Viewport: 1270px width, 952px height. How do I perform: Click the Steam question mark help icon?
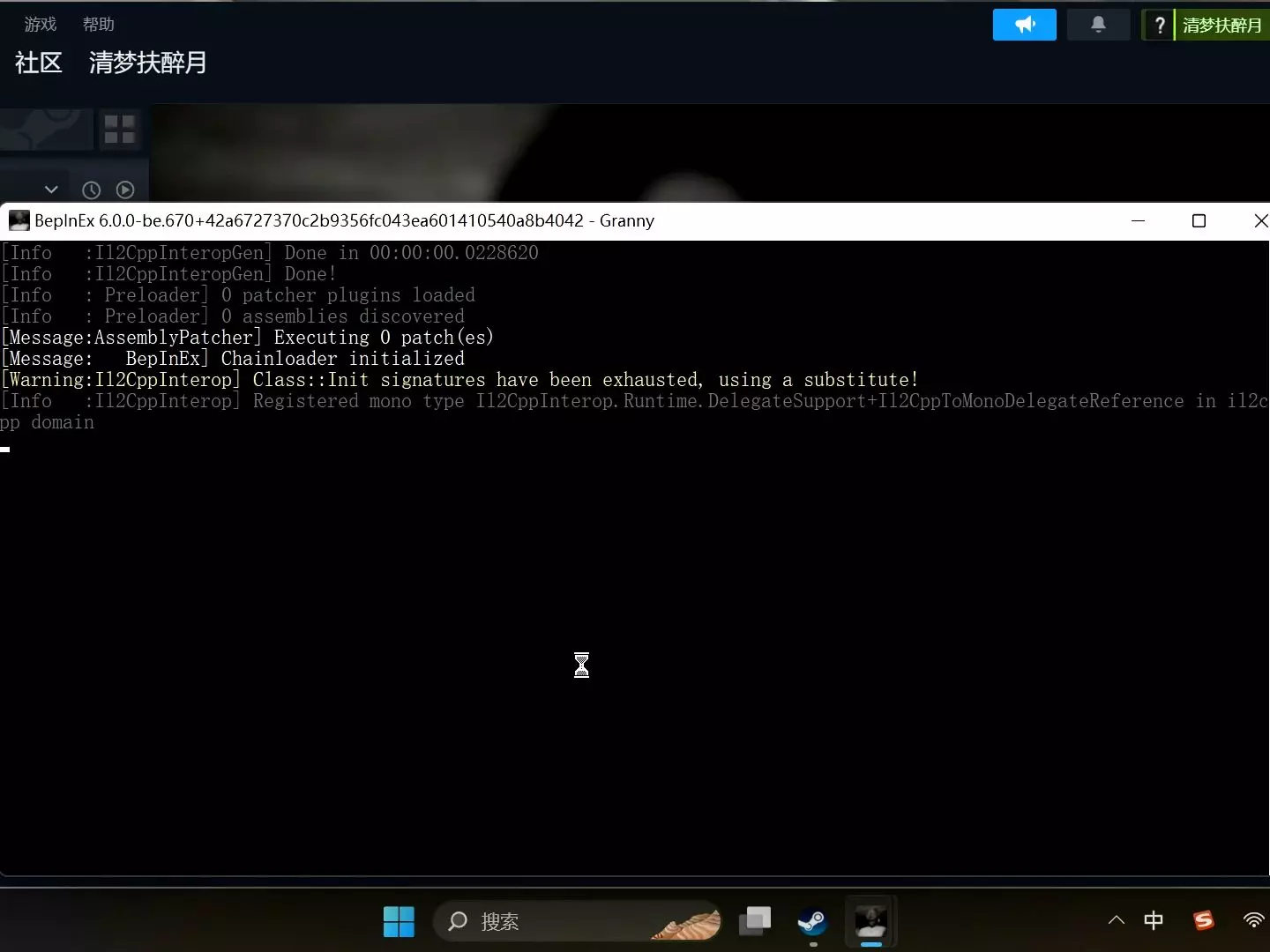point(1160,26)
